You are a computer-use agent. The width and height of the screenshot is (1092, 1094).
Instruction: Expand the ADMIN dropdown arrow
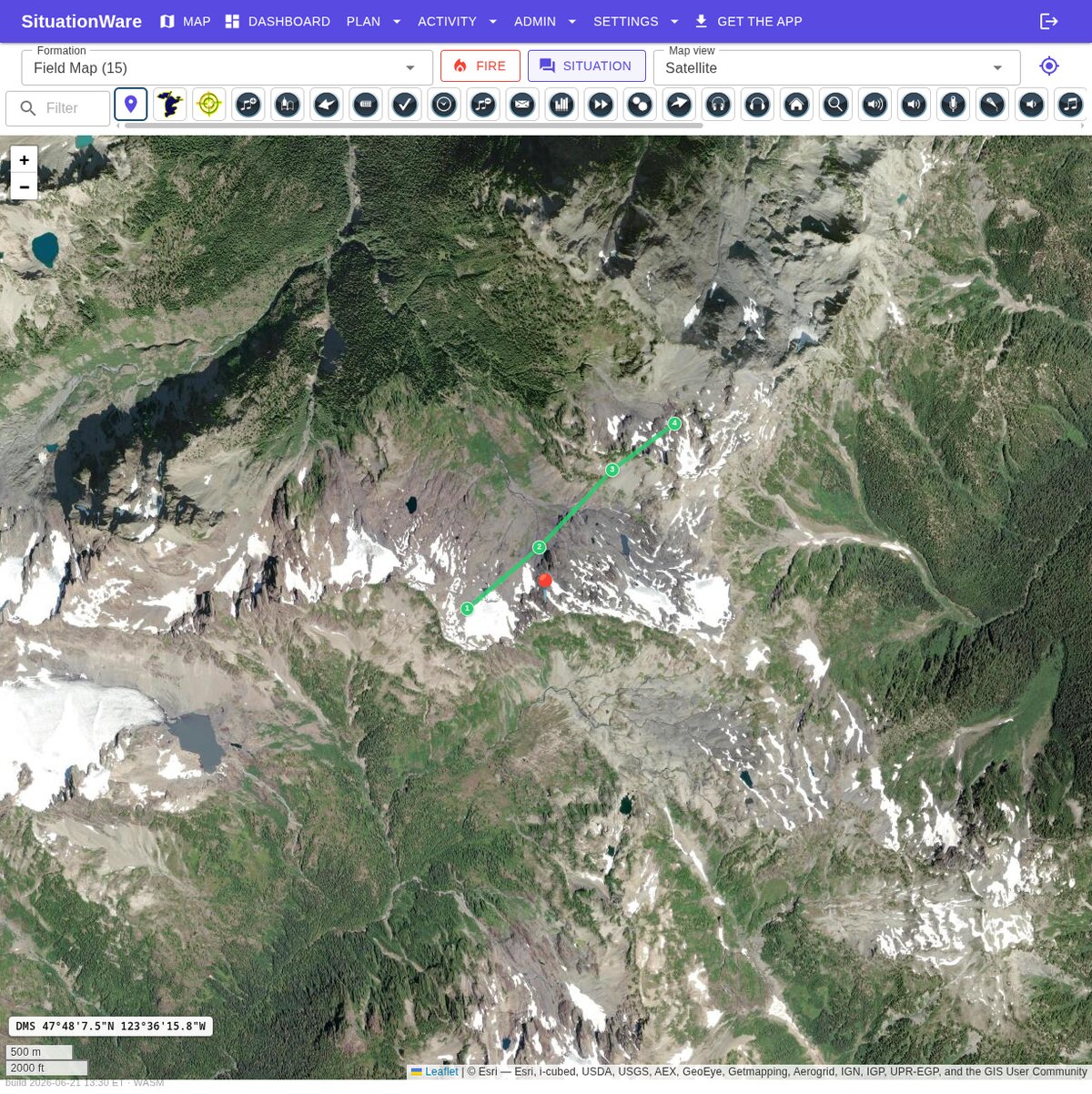(x=571, y=21)
